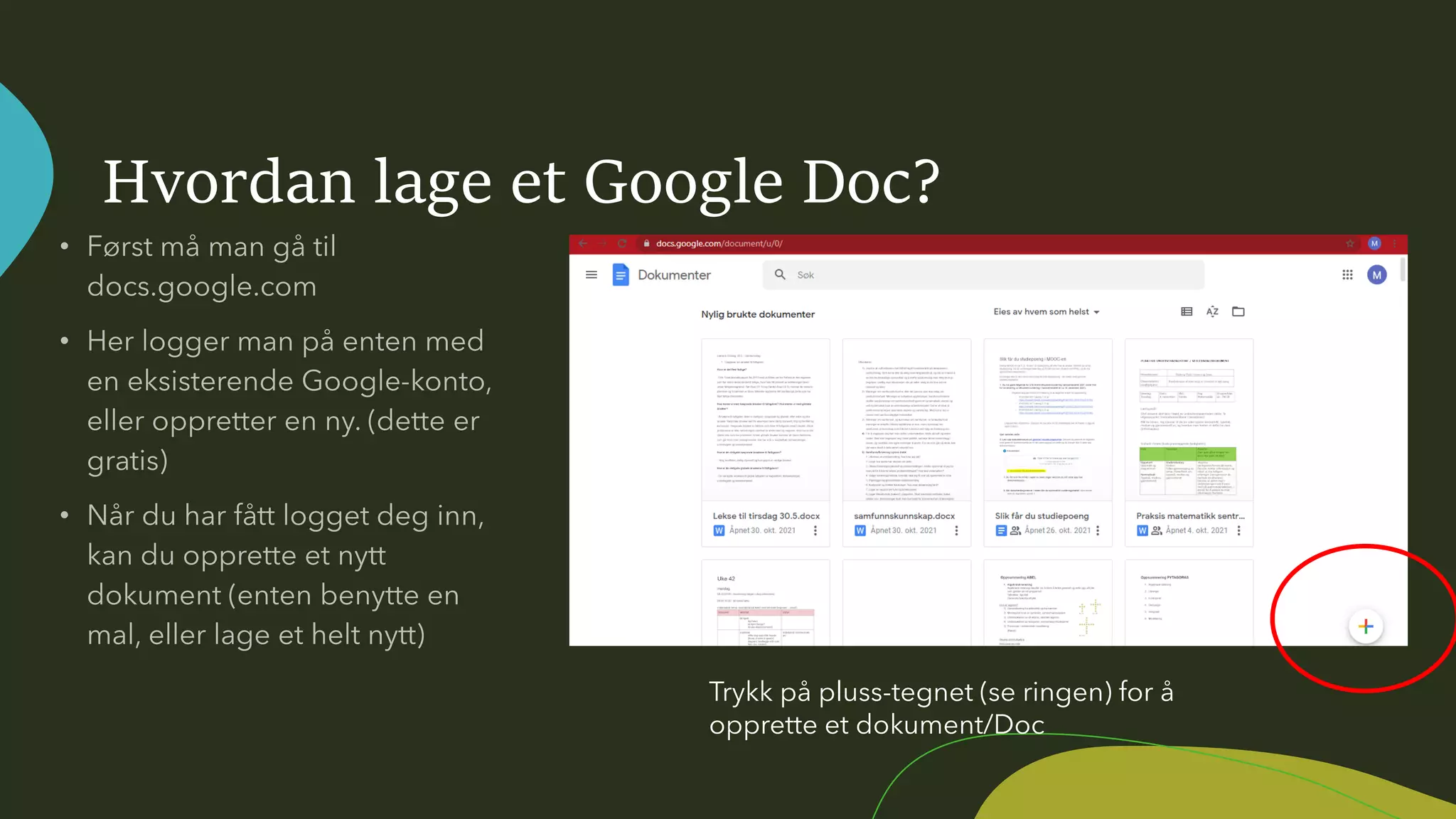Click the search magnifier icon
Image resolution: width=1456 pixels, height=819 pixels.
coord(780,274)
